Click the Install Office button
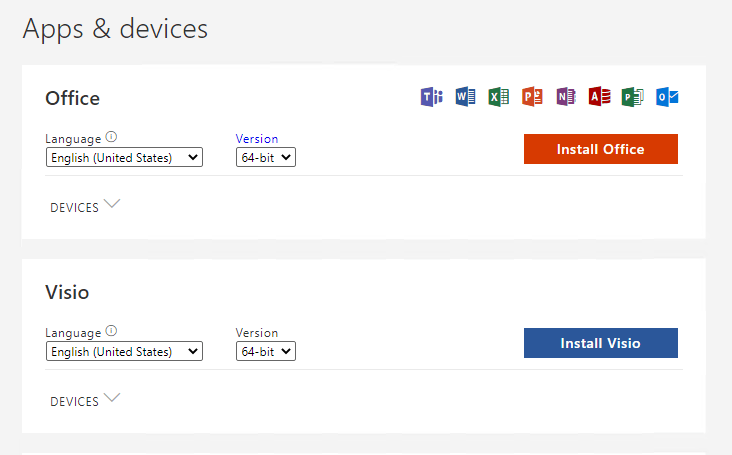 tap(600, 149)
